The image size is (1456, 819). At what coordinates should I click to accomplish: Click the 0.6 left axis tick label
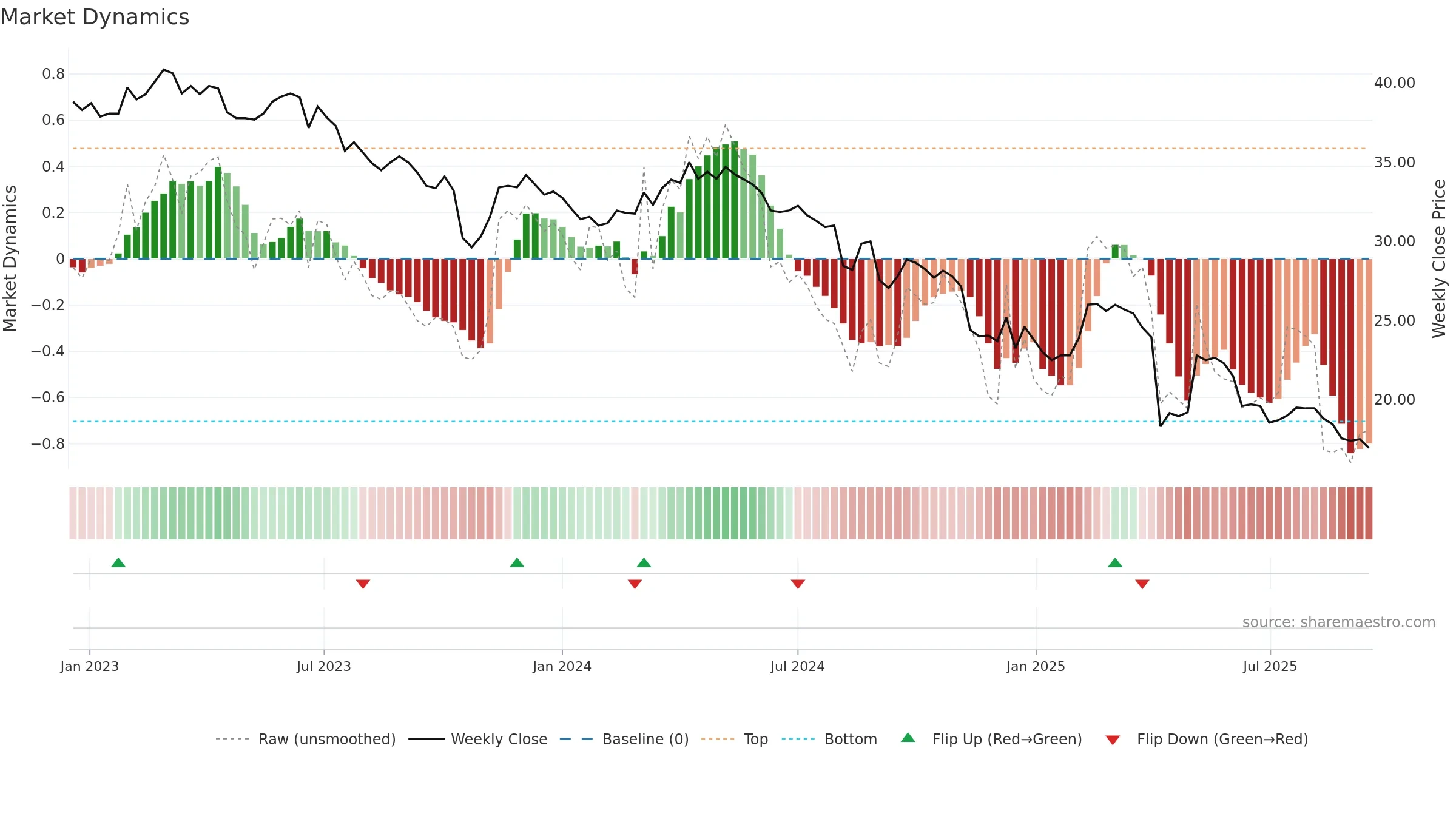[53, 120]
